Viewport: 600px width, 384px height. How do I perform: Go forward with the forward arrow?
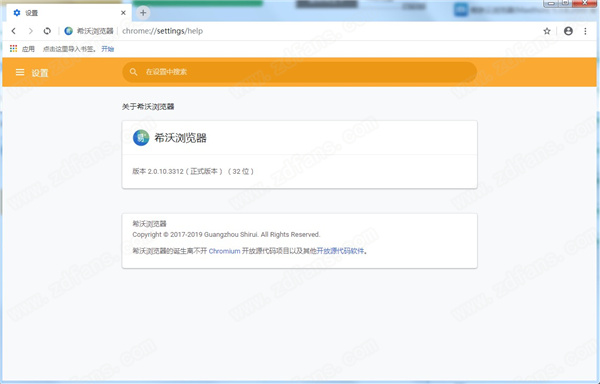pyautogui.click(x=31, y=31)
